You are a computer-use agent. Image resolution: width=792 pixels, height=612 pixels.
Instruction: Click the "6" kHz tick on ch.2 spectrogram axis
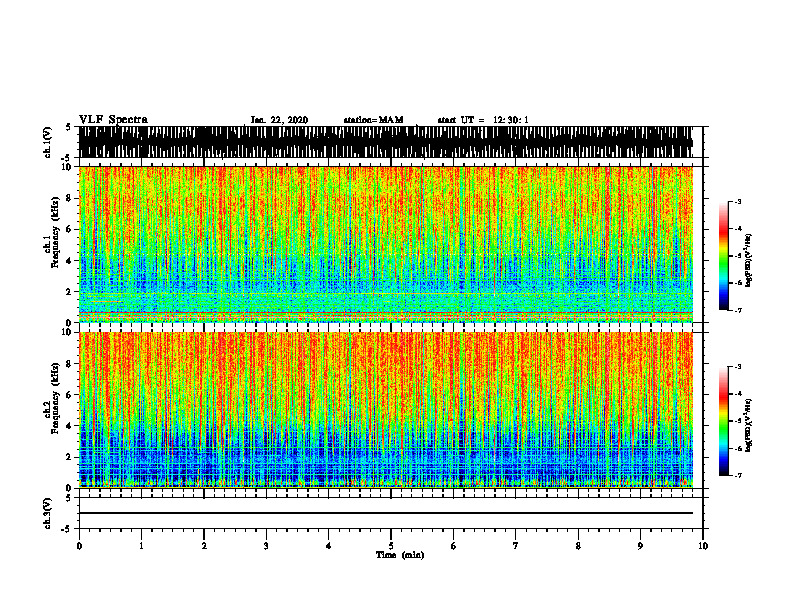click(x=70, y=395)
